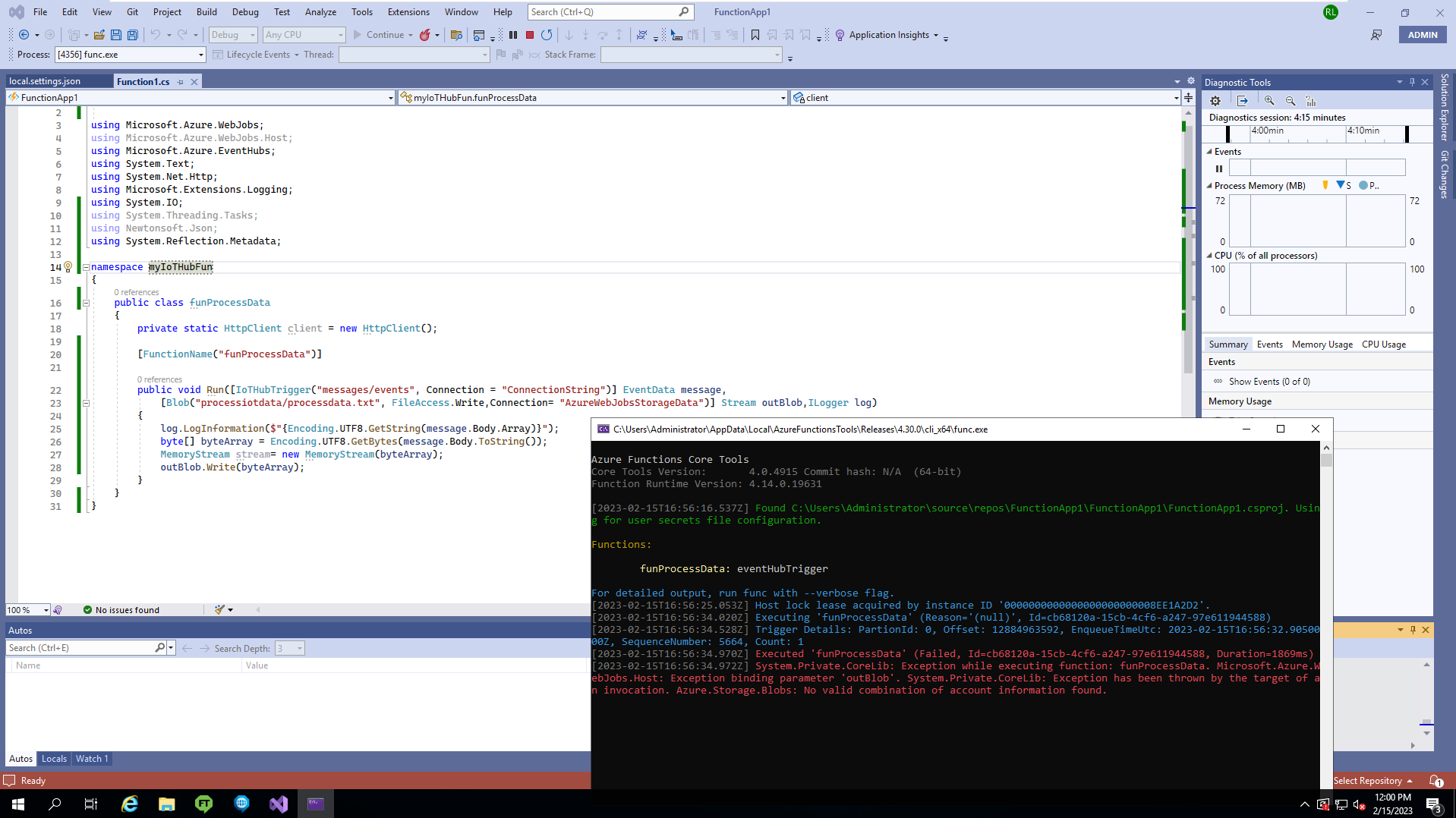Open the Memory Usage tab in Diagnostic Tools
The height and width of the screenshot is (818, 1456).
coord(1322,344)
